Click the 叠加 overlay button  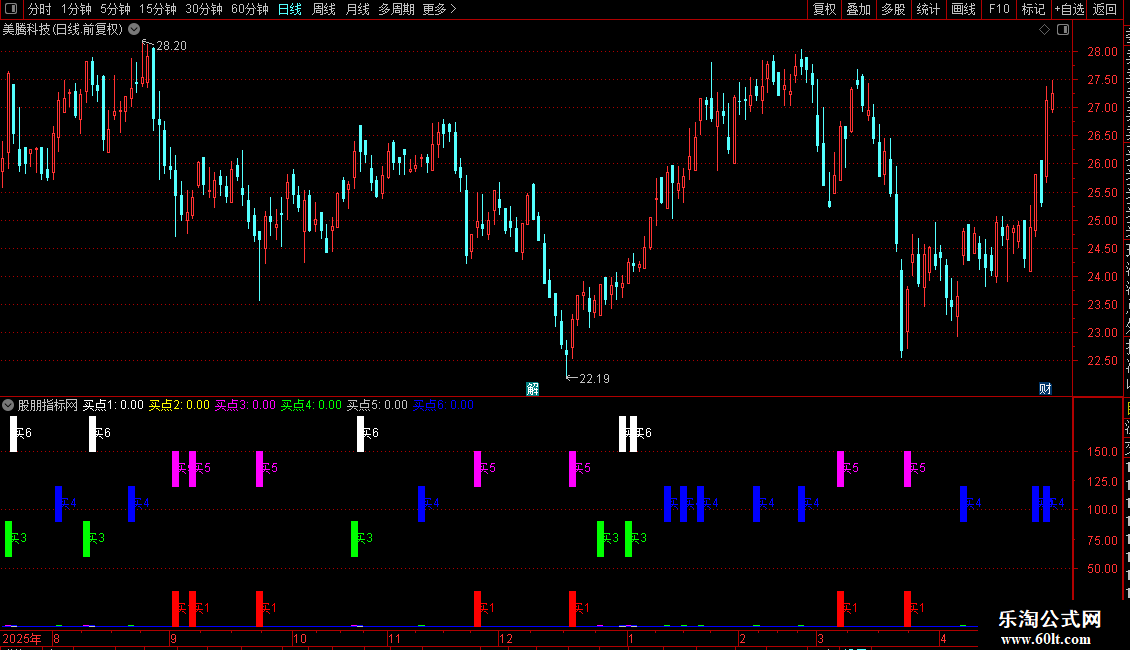click(x=858, y=9)
